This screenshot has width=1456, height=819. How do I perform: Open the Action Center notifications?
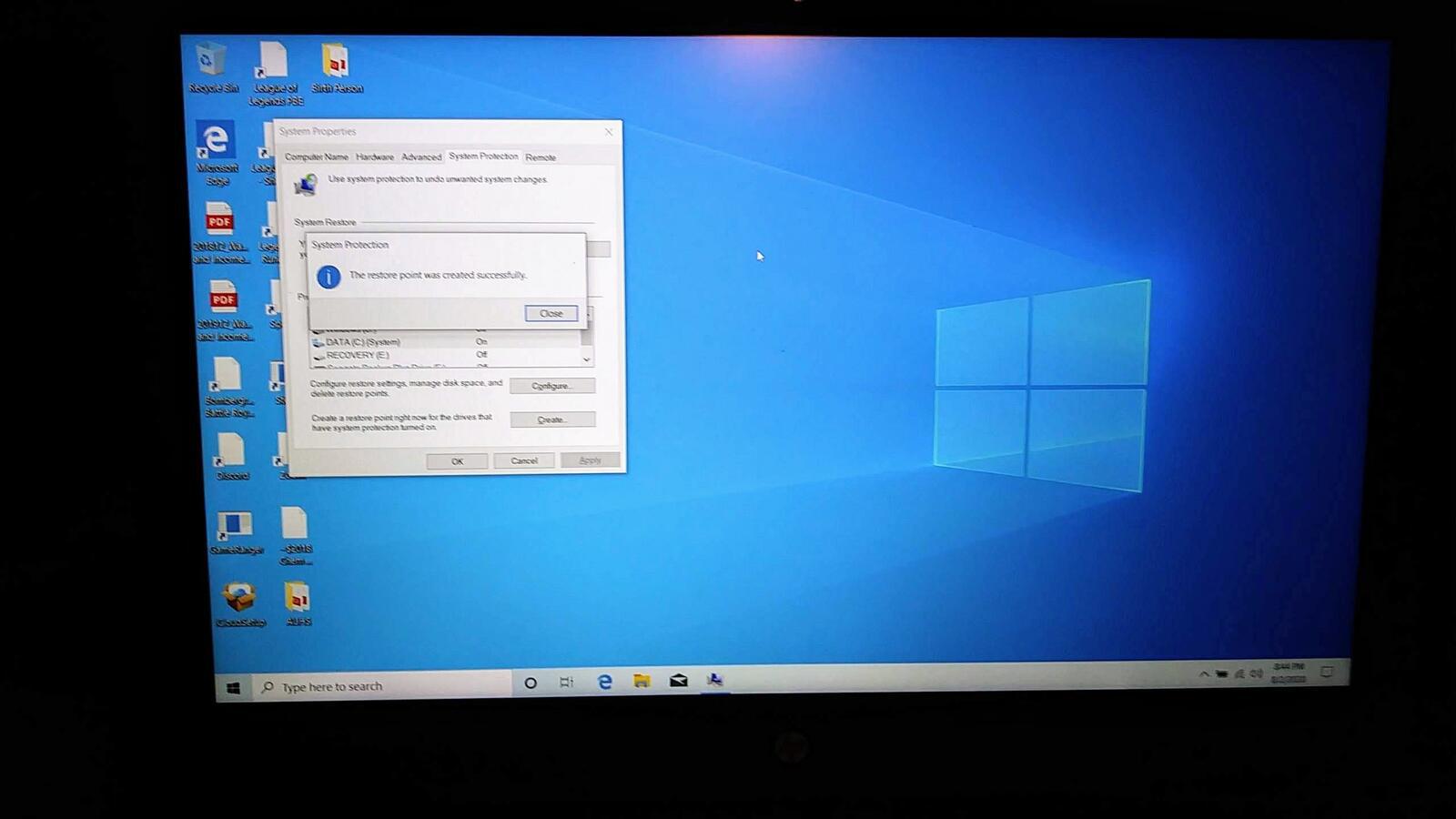(1327, 672)
